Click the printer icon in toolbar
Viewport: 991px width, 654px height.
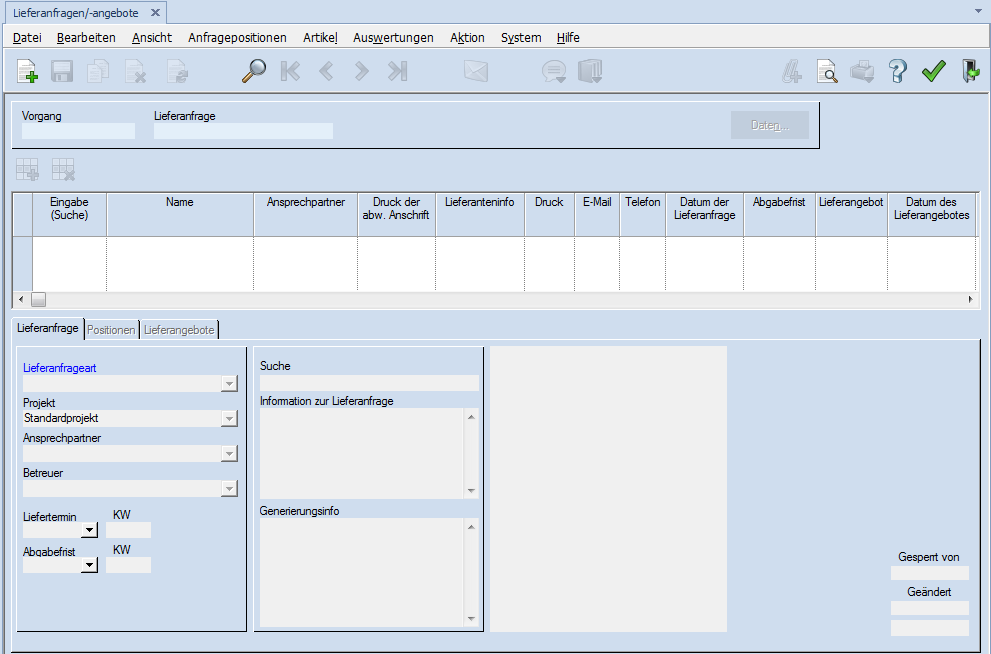tap(862, 72)
